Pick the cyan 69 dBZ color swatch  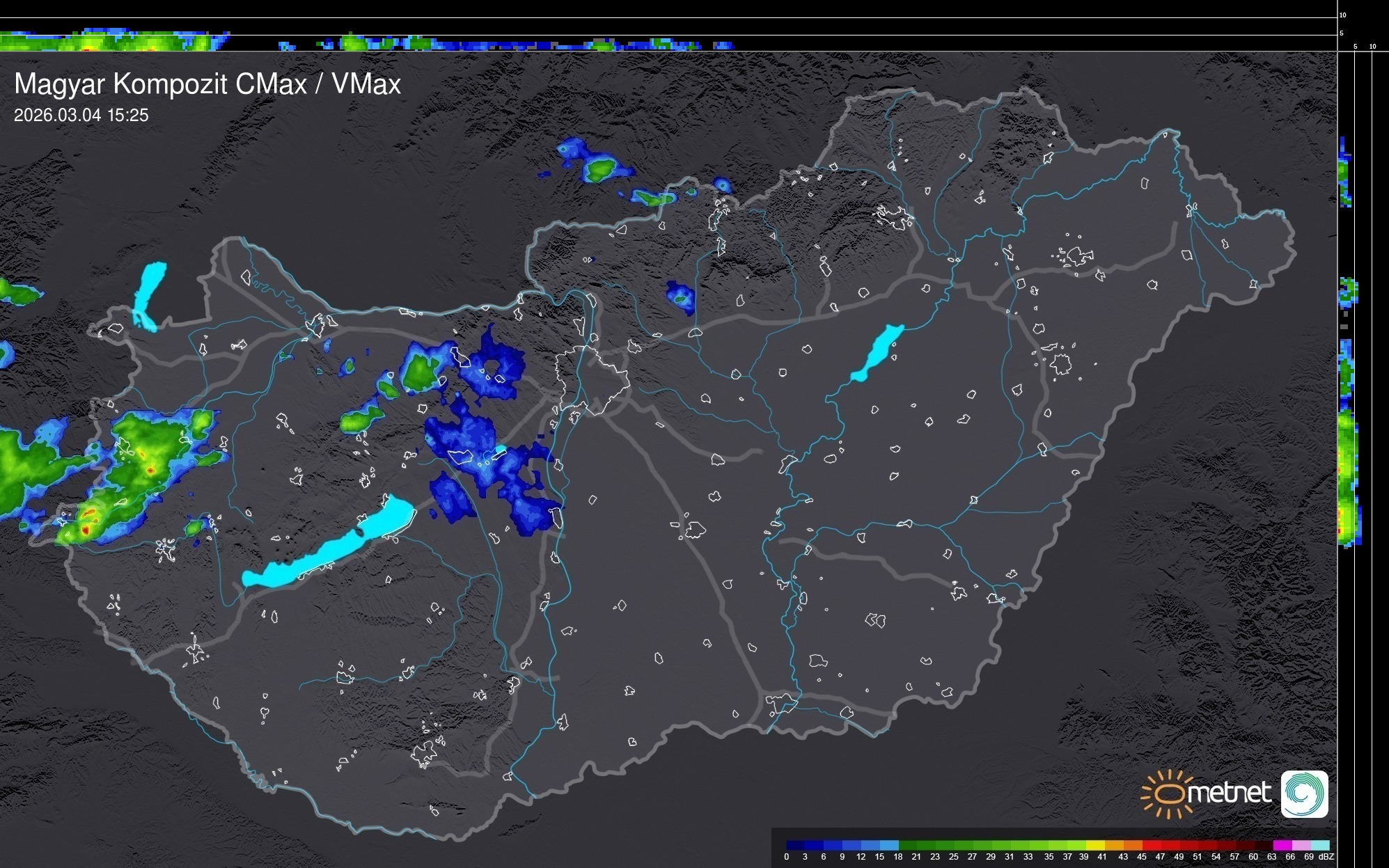click(x=1320, y=845)
